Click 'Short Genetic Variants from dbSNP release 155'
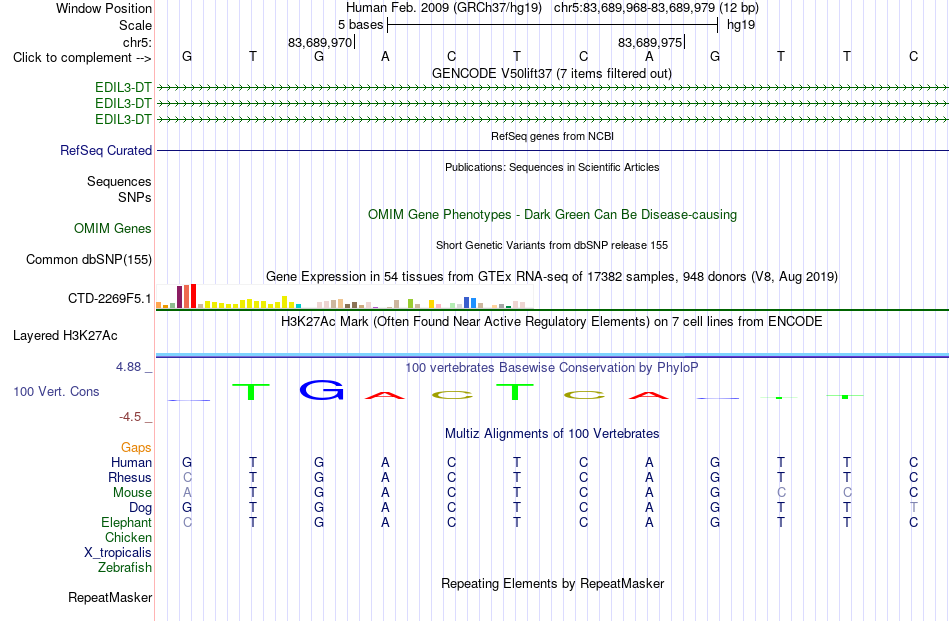 (552, 245)
